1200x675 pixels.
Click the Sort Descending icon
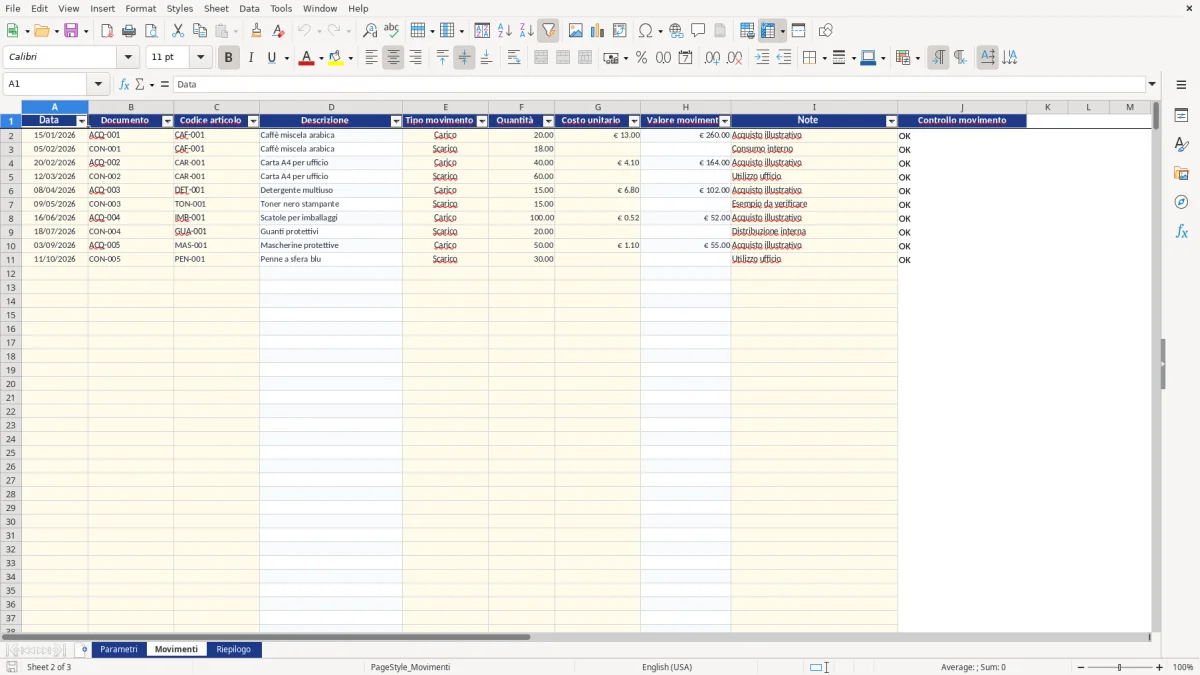(x=526, y=31)
